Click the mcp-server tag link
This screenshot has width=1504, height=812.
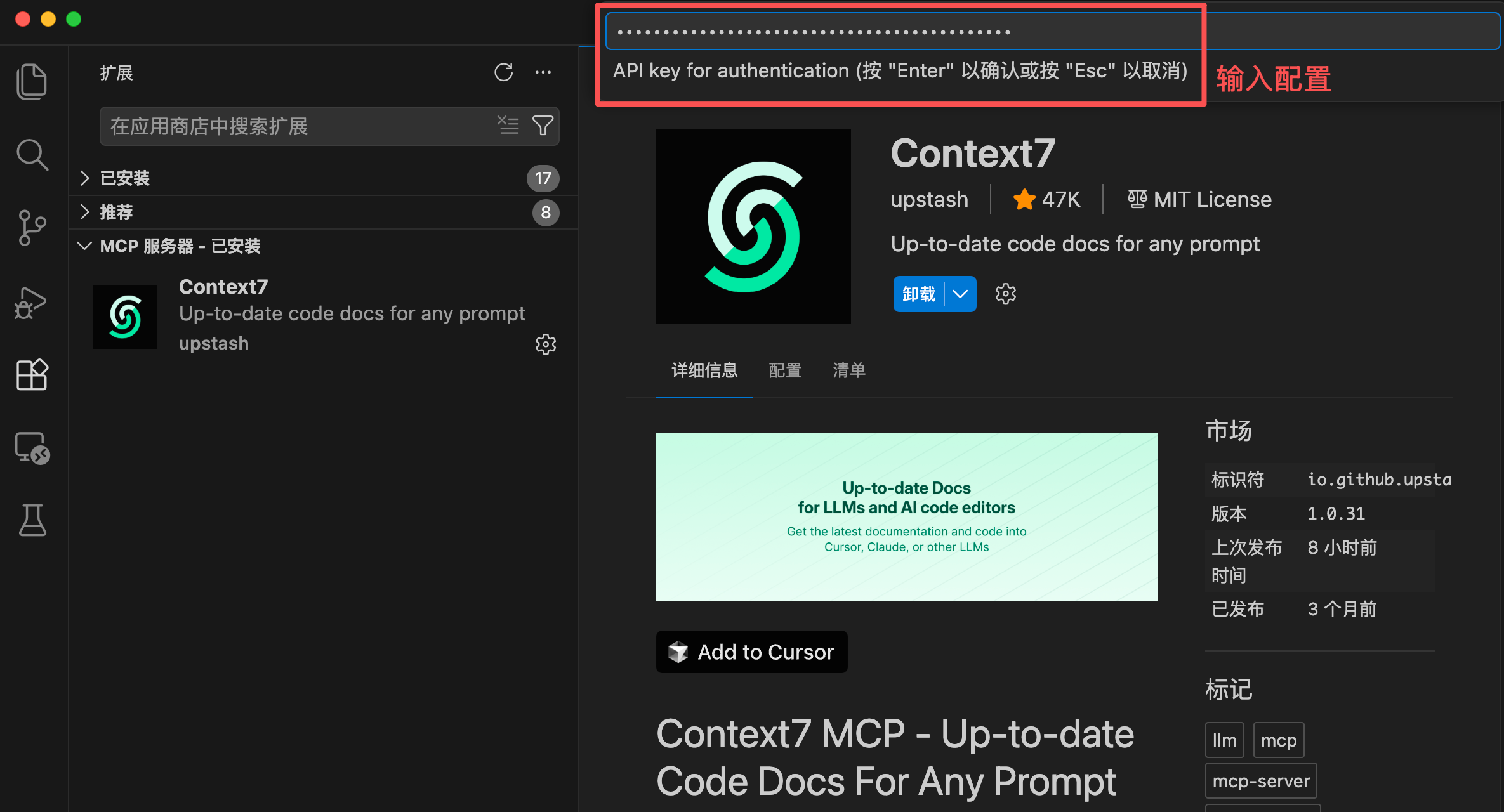tap(1260, 780)
